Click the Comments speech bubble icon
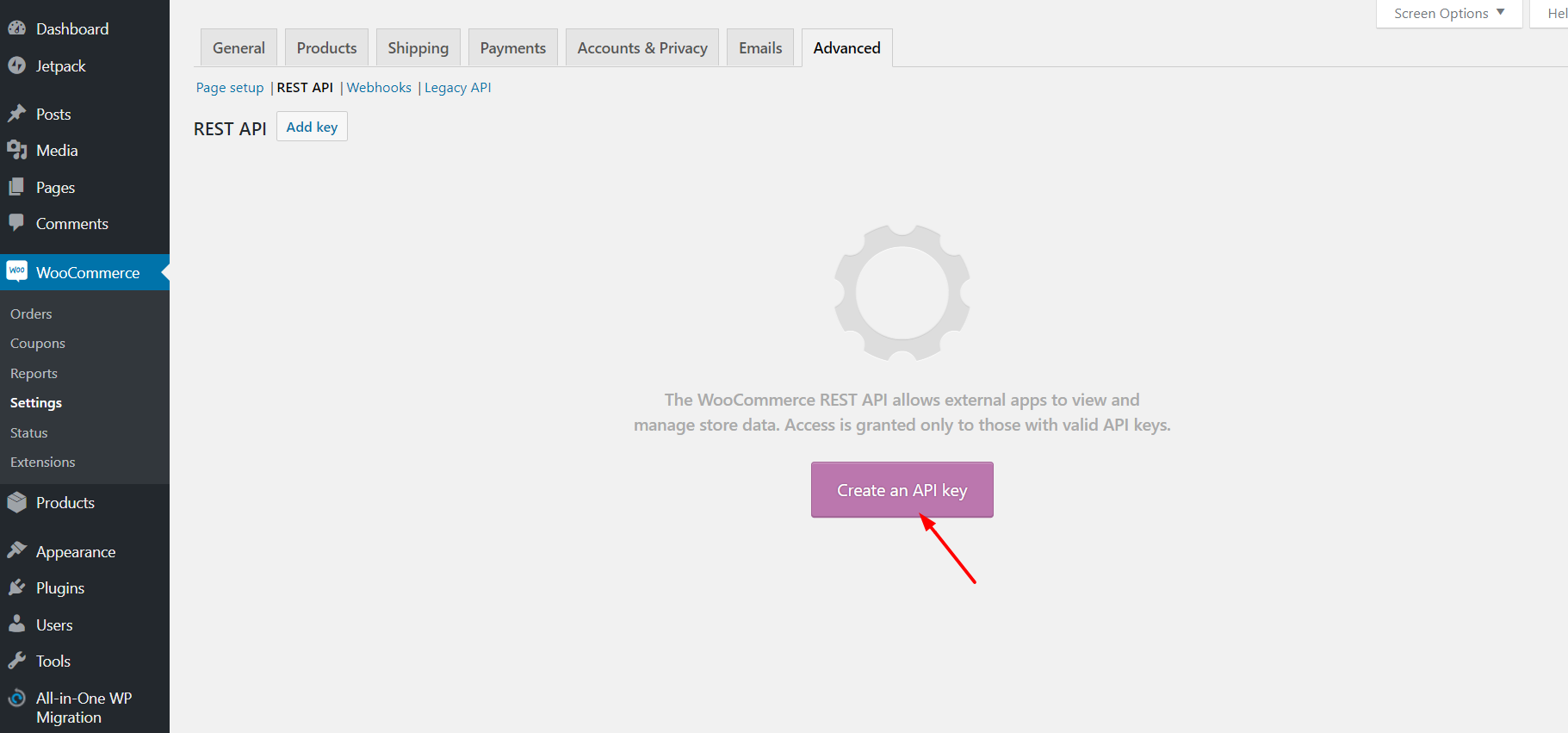This screenshot has width=1568, height=733. click(x=17, y=223)
